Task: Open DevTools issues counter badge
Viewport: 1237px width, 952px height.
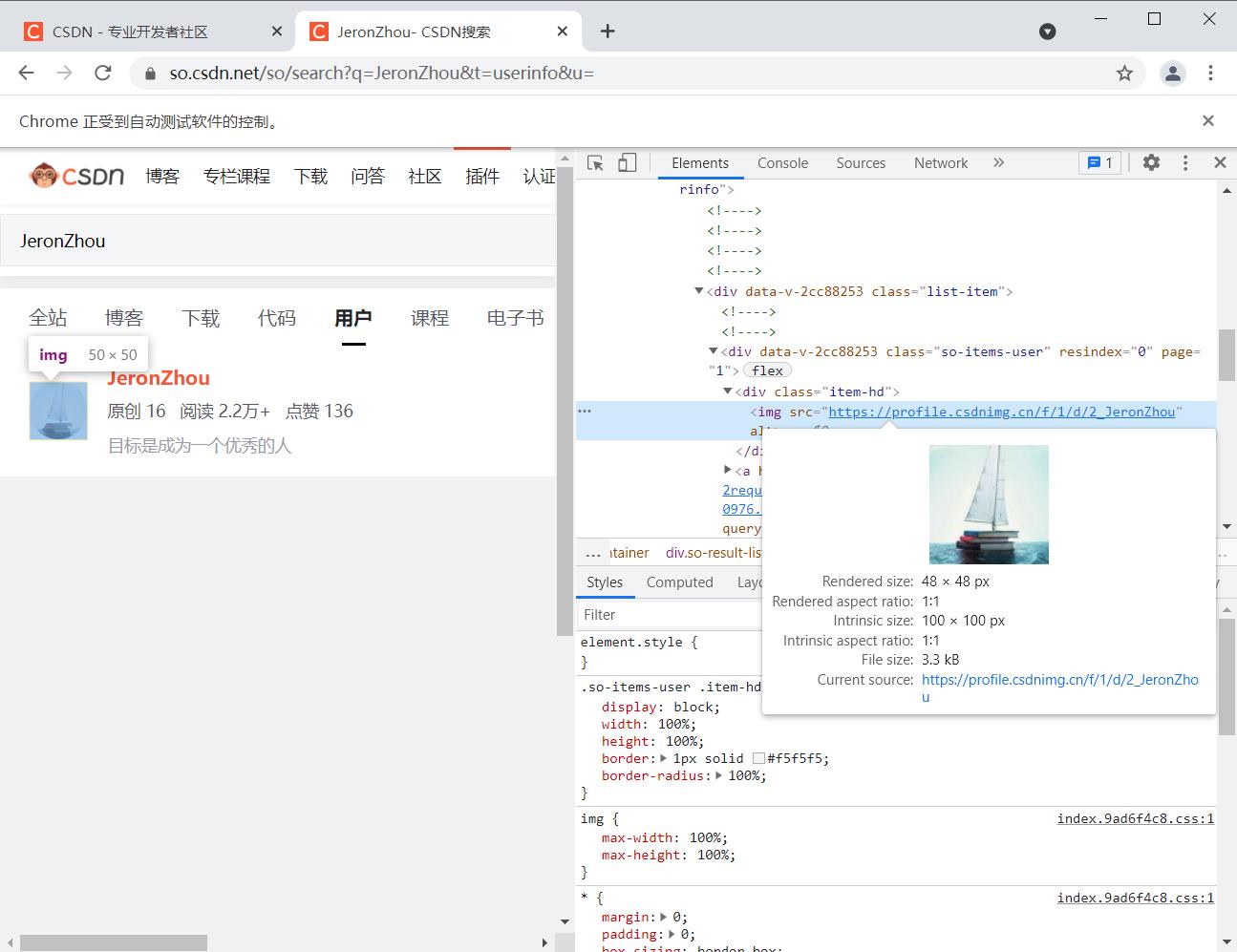Action: [1100, 163]
